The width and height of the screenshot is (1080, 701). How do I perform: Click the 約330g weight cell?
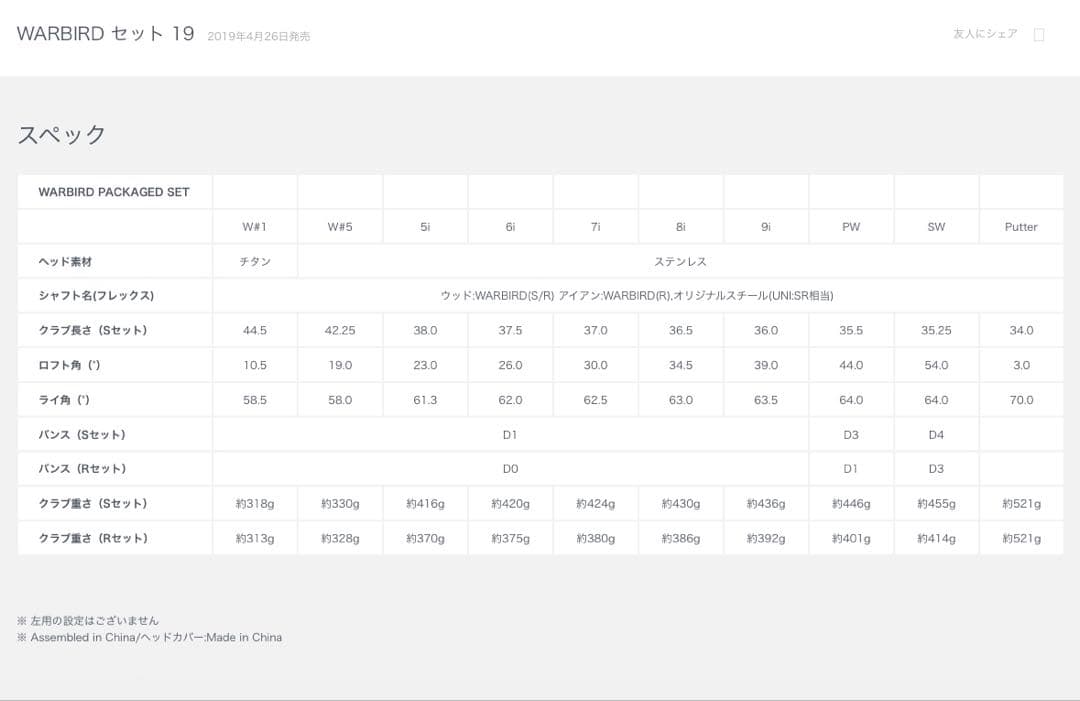(340, 504)
